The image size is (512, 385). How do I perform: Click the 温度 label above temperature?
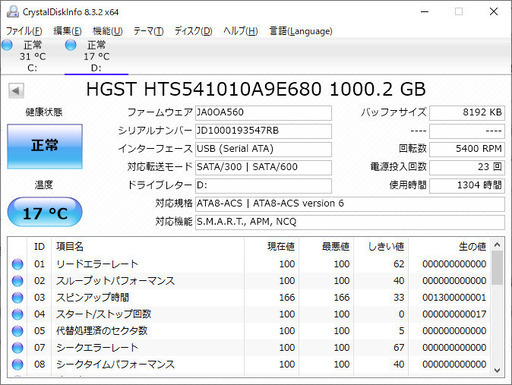(x=44, y=185)
